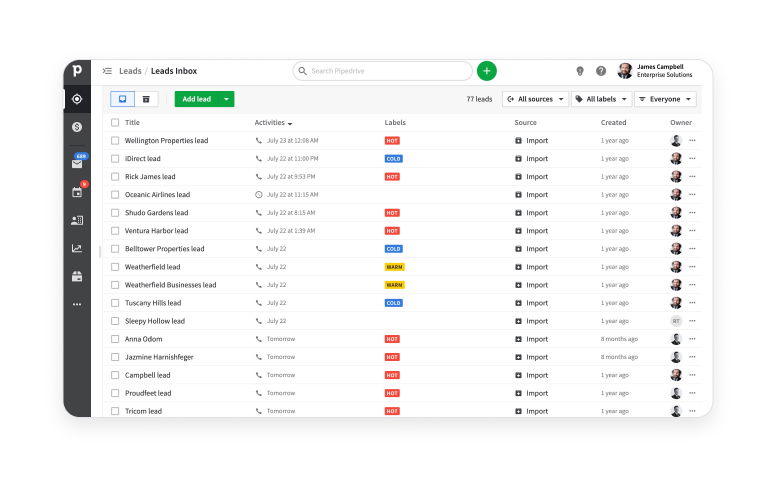Click COLD label on iDirect lead
Screen dimensions: 776x477
click(x=393, y=159)
